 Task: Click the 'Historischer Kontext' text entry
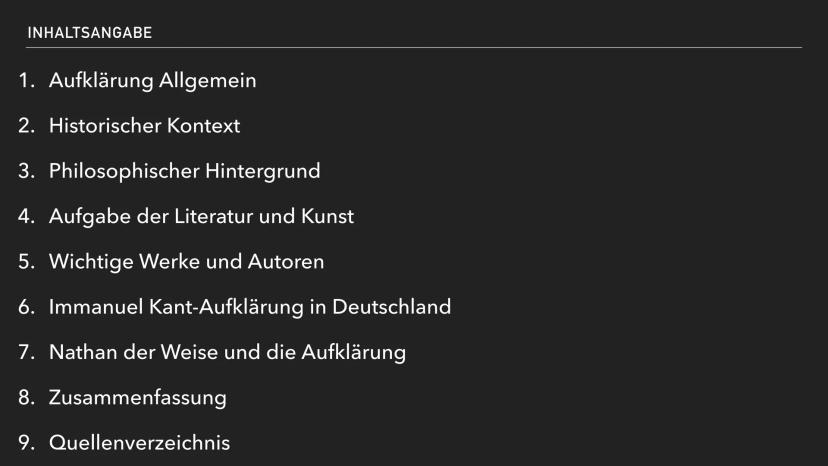coord(144,126)
